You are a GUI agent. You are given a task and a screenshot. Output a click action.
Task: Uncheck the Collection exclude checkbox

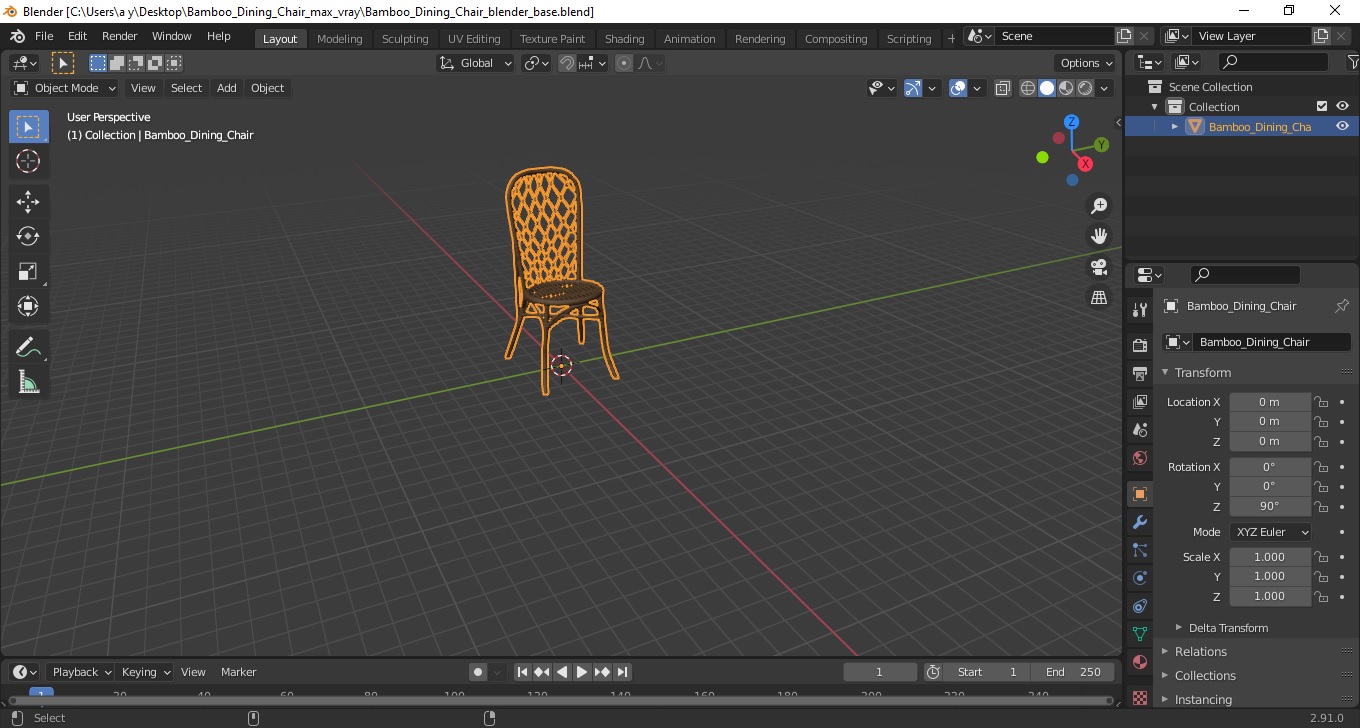coord(1322,106)
